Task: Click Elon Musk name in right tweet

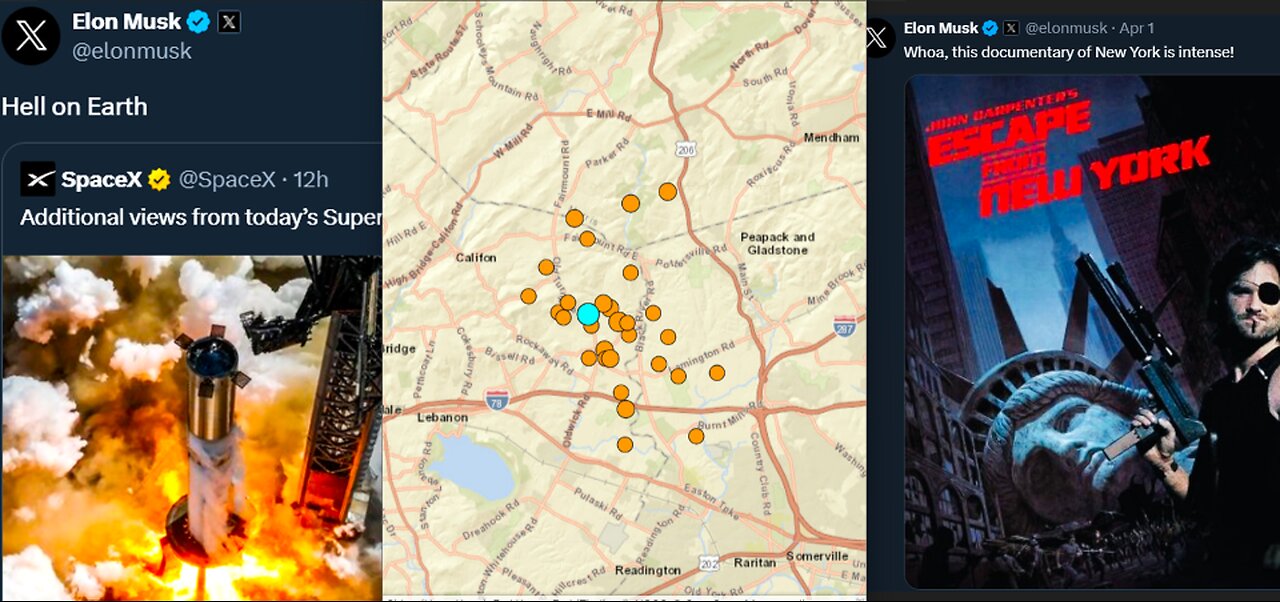Action: (941, 28)
